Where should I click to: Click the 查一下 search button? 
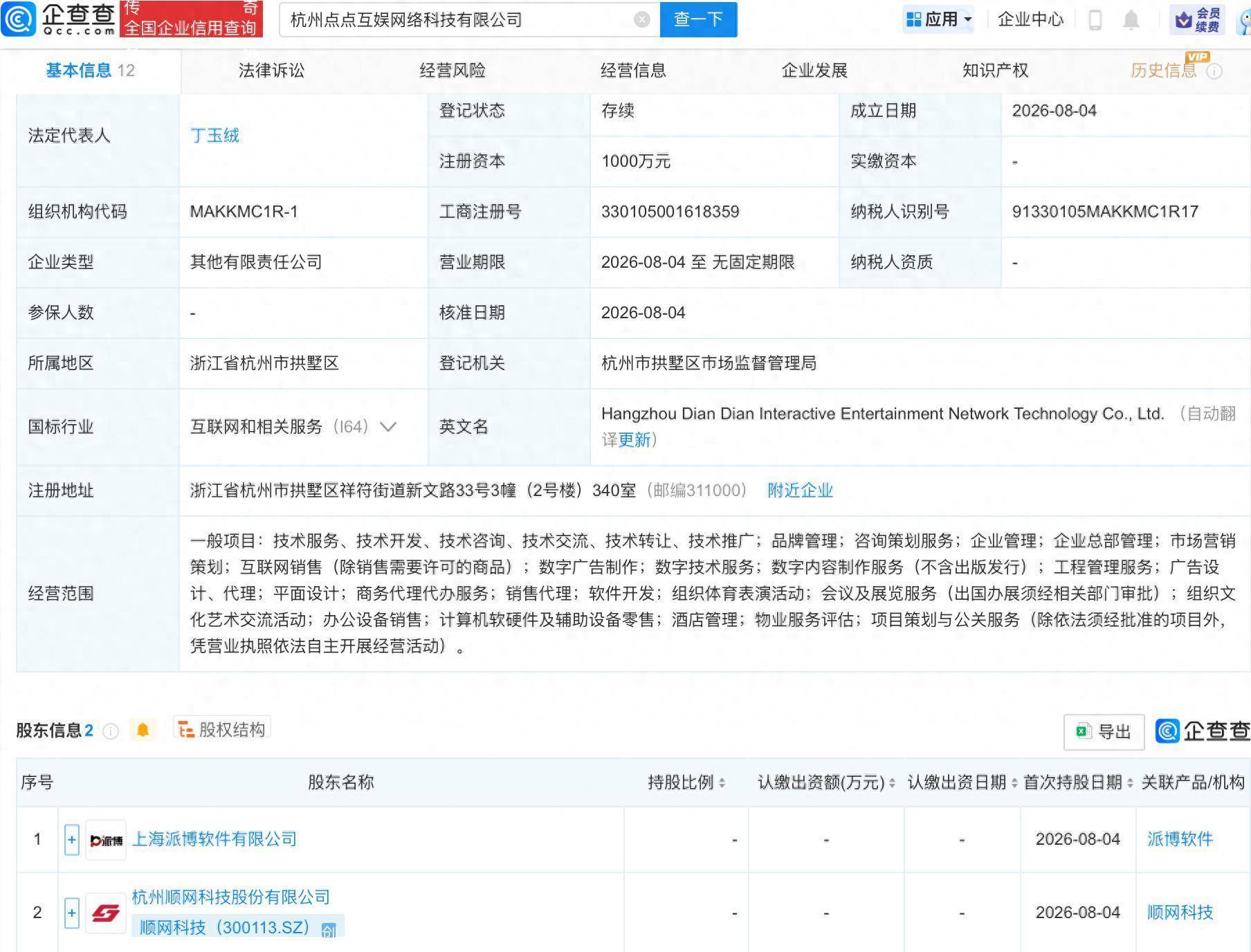pos(698,19)
